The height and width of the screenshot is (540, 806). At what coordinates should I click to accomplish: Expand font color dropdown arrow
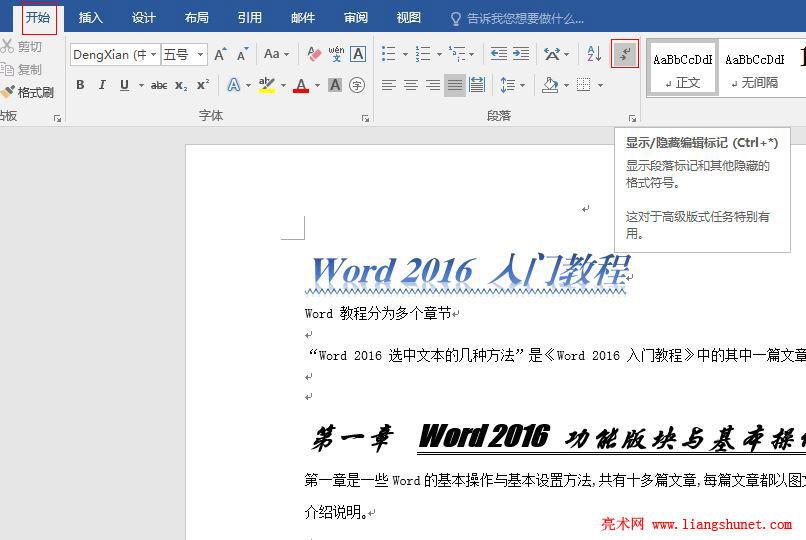click(317, 85)
